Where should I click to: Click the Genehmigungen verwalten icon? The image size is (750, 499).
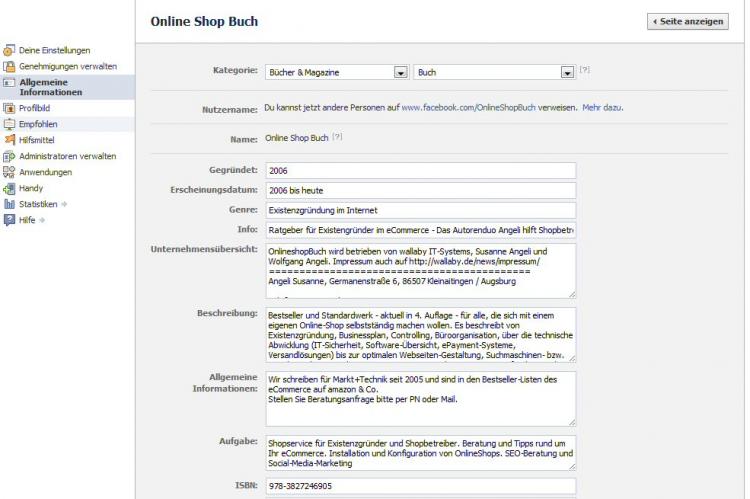point(9,66)
